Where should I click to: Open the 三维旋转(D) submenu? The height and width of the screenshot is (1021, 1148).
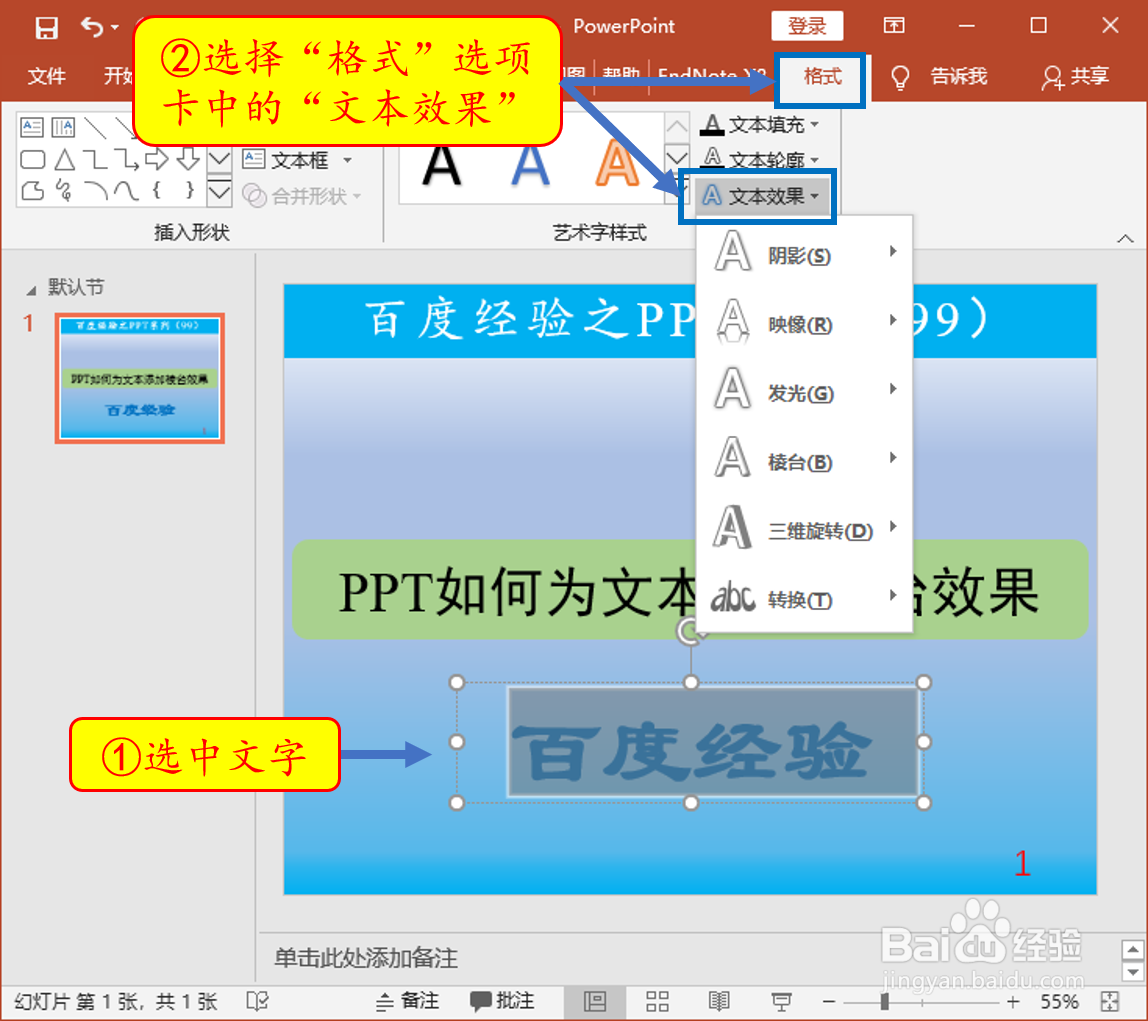(x=805, y=529)
